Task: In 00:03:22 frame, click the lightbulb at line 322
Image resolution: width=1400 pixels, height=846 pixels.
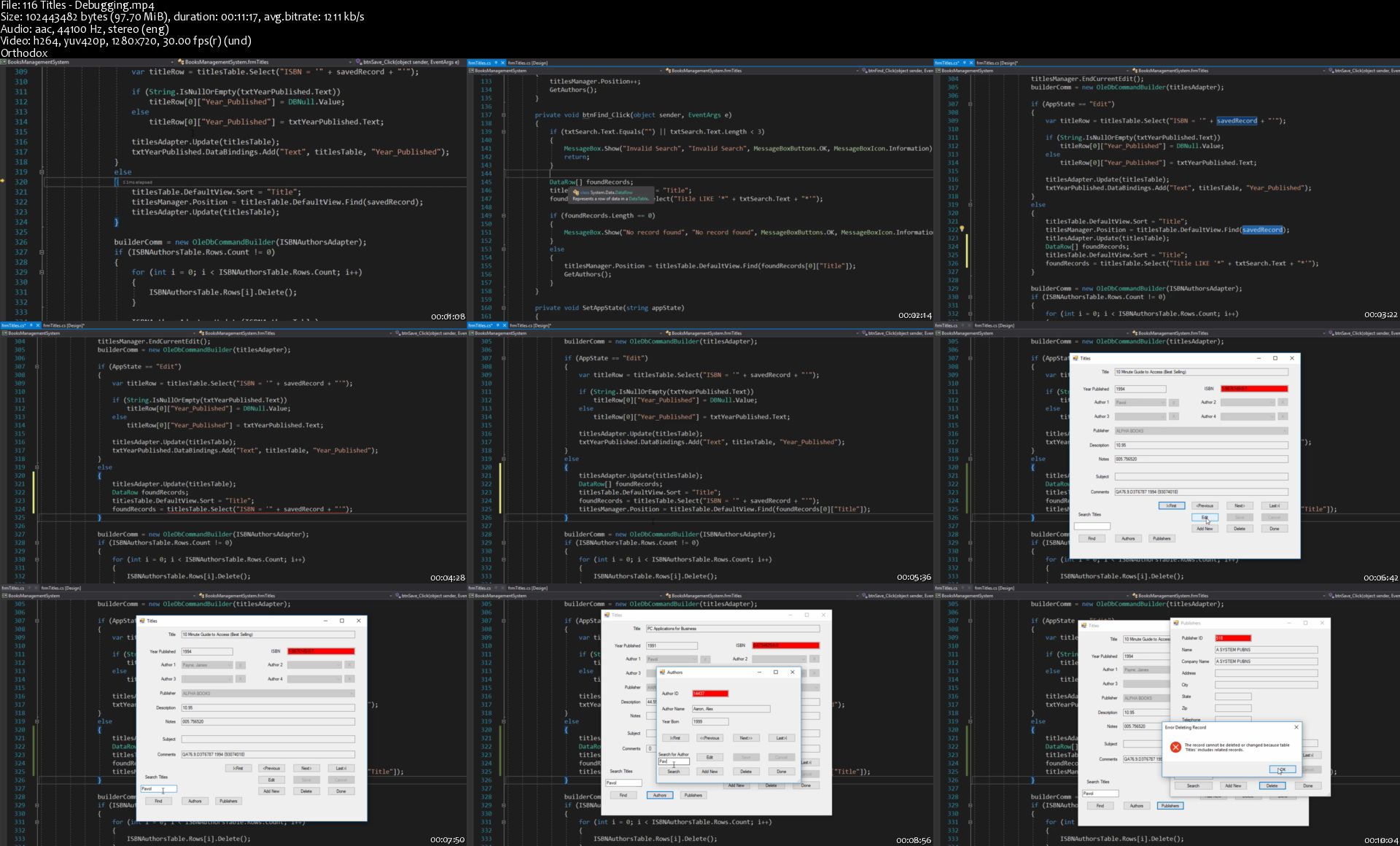Action: (962, 229)
